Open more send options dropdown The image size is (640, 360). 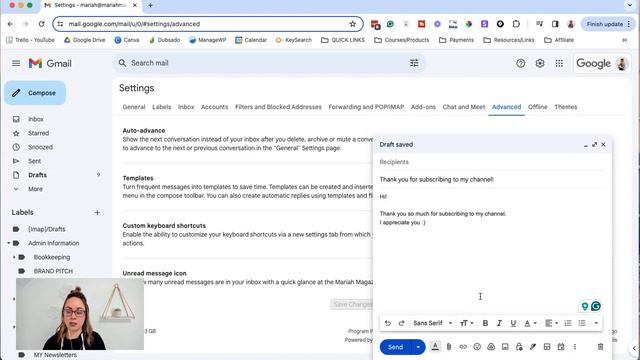(418, 347)
